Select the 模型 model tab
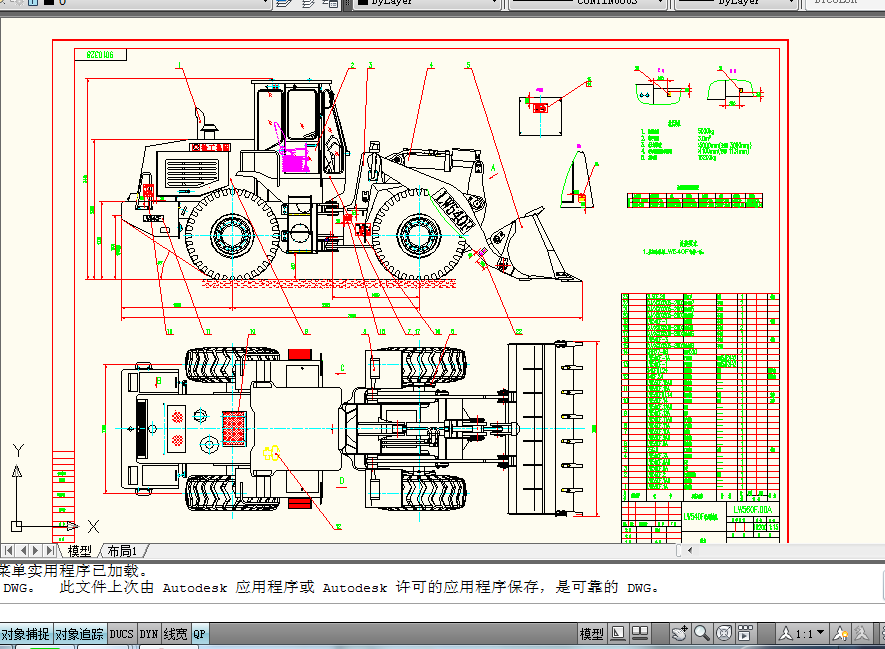The width and height of the screenshot is (885, 649). 82,550
